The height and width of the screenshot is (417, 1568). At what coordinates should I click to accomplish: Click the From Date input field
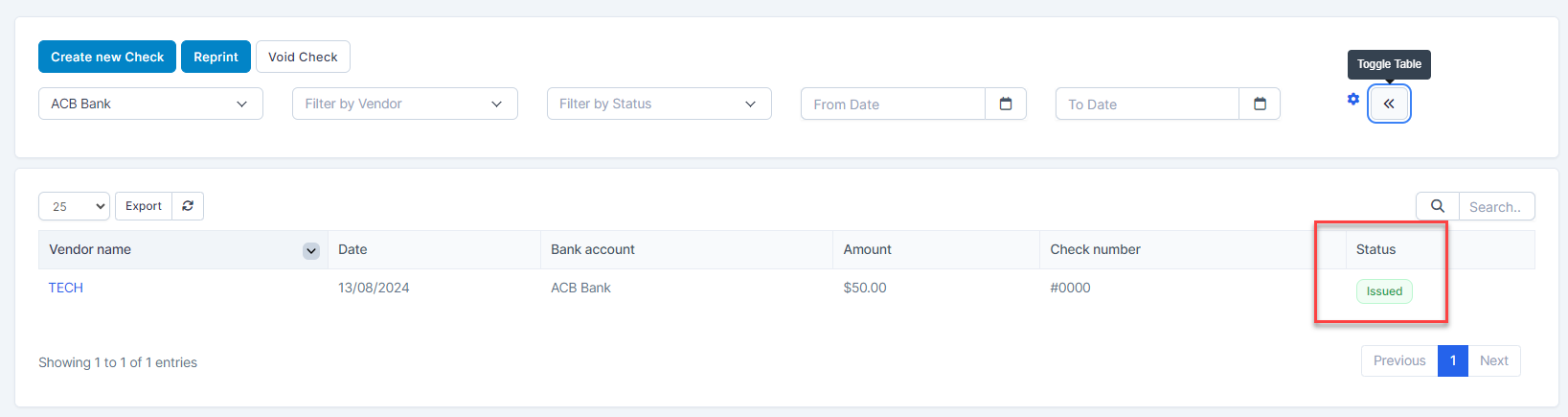click(893, 104)
